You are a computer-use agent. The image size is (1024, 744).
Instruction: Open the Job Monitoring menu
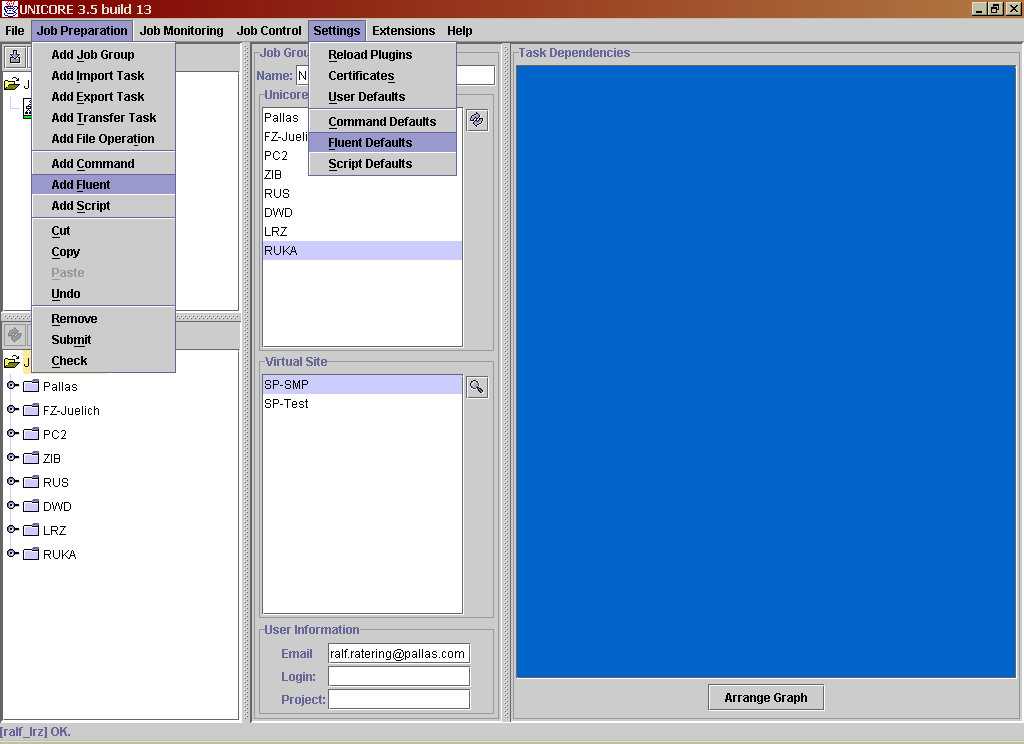coord(182,31)
